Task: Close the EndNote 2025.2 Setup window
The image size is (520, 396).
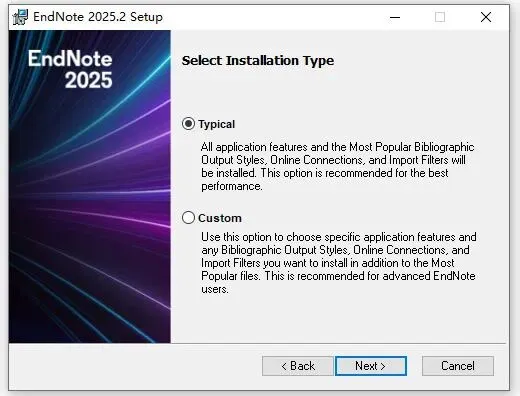Action: pyautogui.click(x=486, y=17)
